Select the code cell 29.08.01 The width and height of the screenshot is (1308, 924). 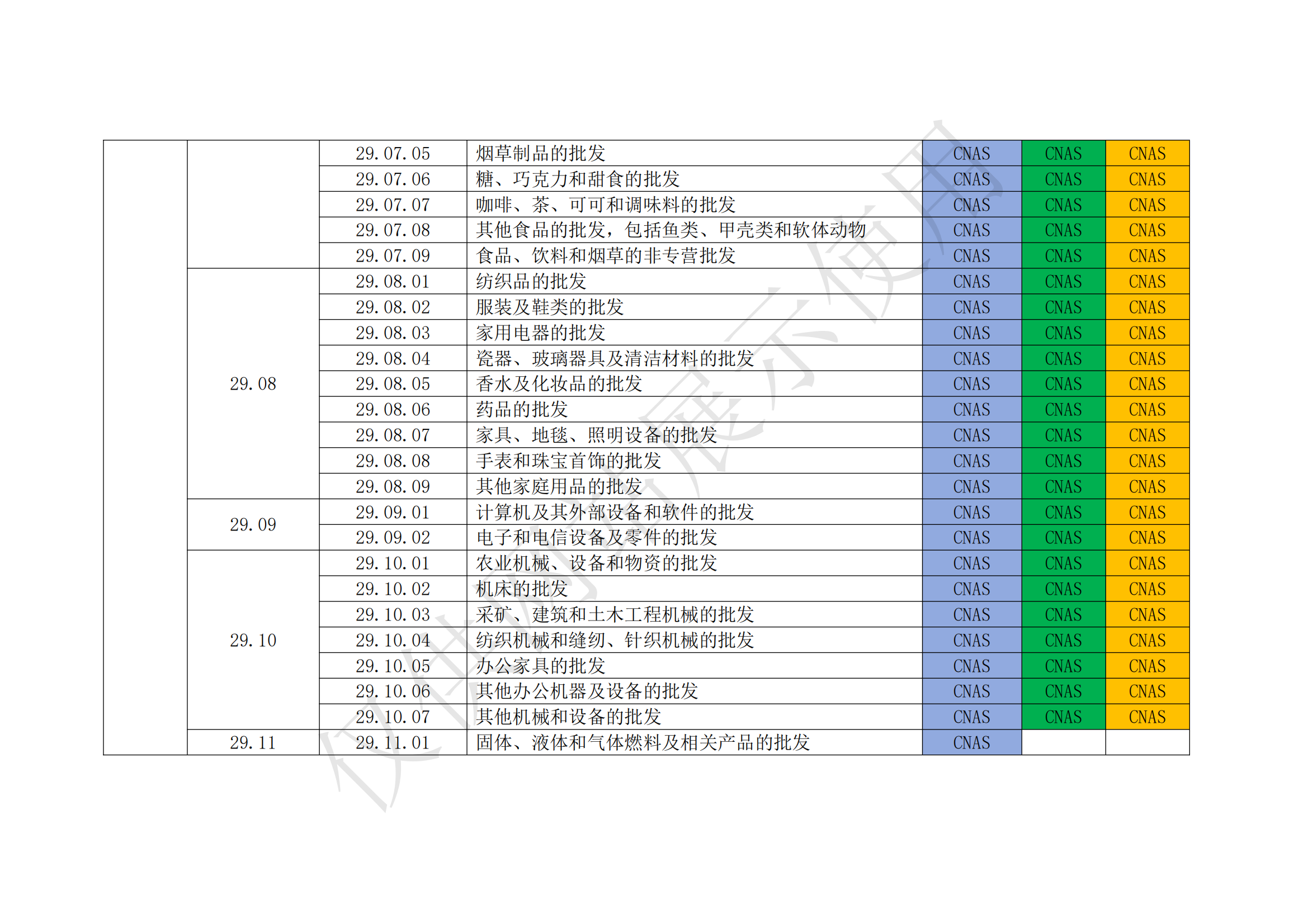393,281
